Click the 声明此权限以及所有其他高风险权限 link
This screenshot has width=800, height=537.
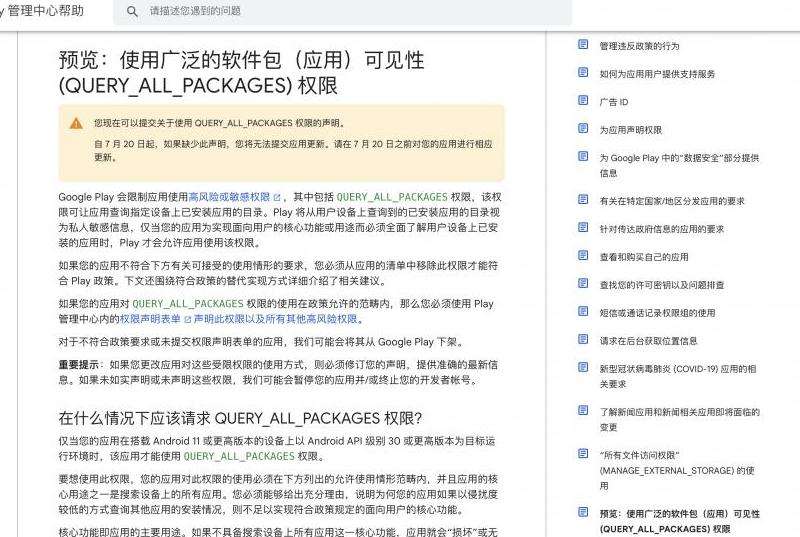click(x=278, y=319)
